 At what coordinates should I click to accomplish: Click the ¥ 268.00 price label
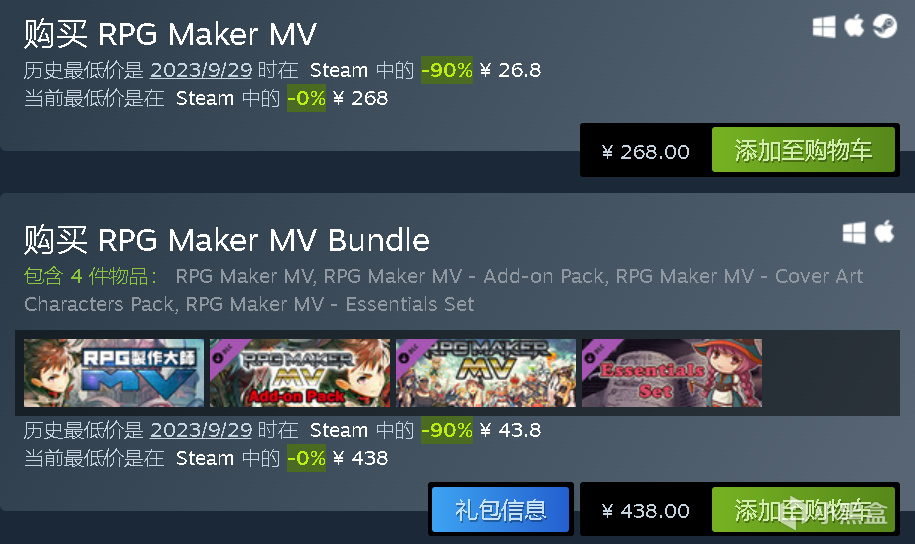coord(645,152)
